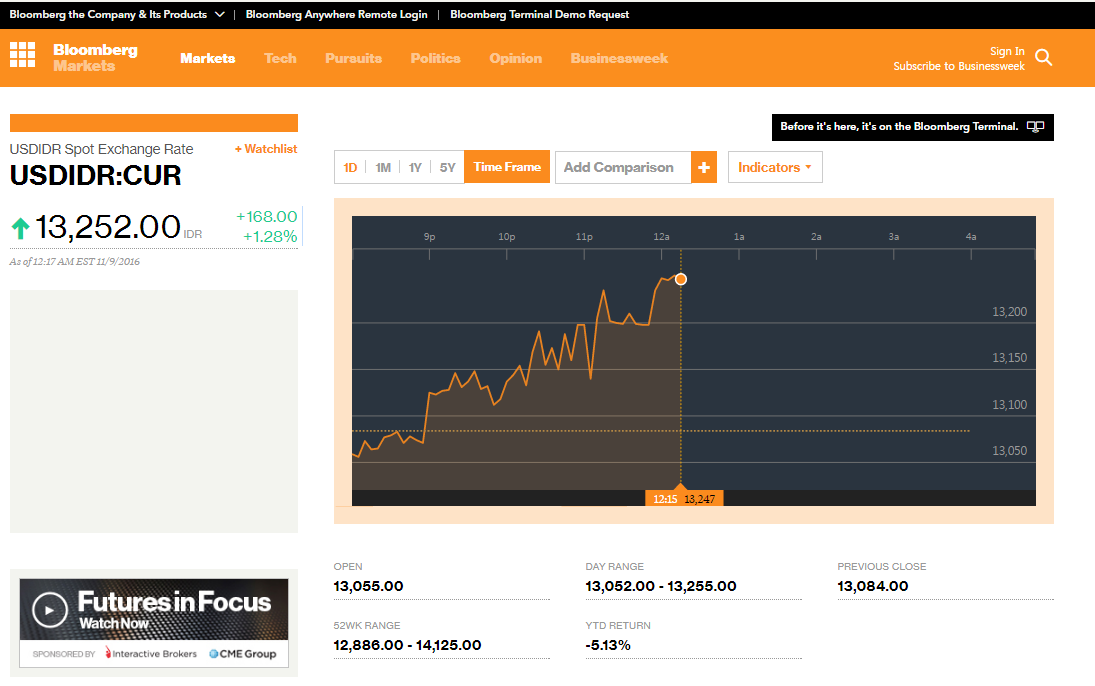
Task: Click the 52Wk Range value 12,886.00 - 14,125.00
Action: [x=407, y=645]
